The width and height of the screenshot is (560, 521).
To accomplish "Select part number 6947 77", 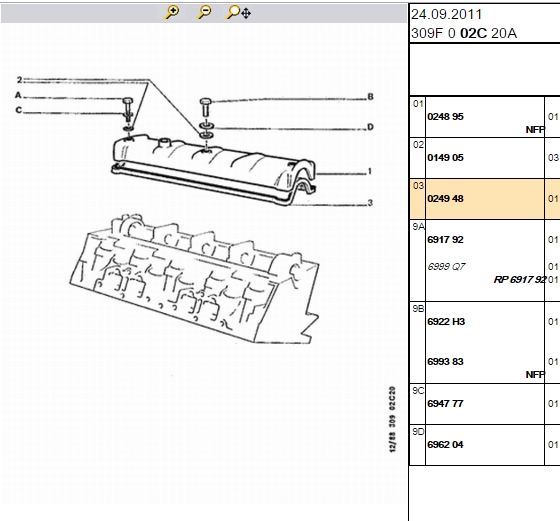I will (x=445, y=404).
